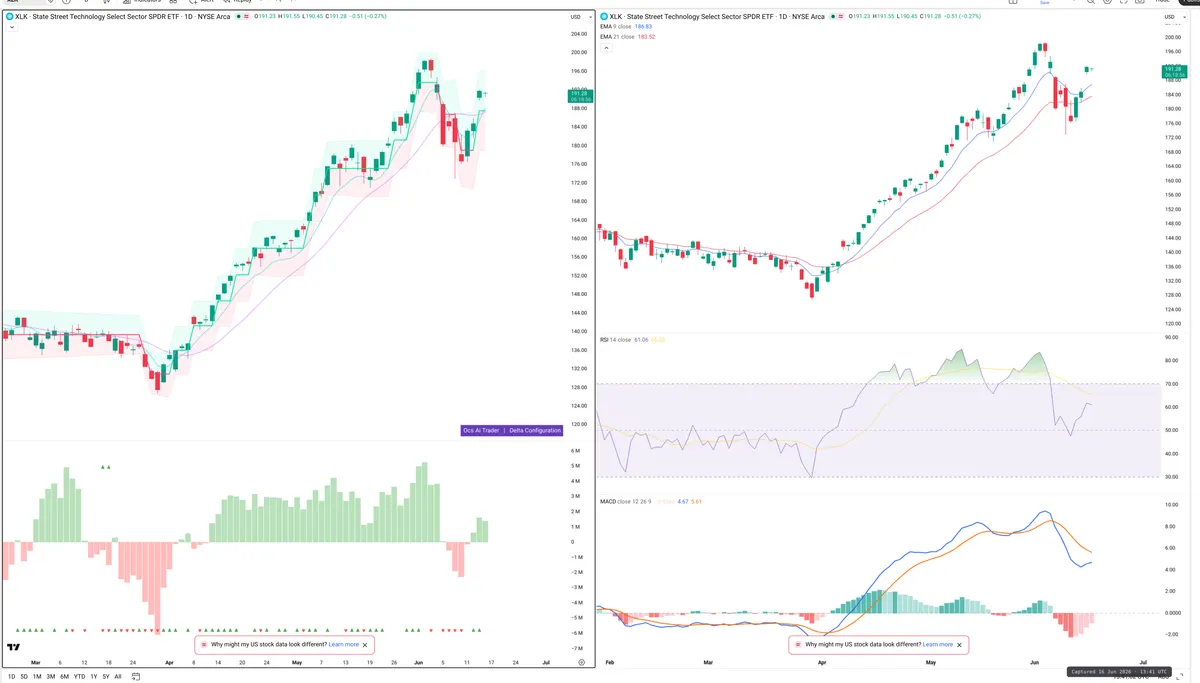The image size is (1200, 683).
Task: Click XLK logo icon in right chart
Action: click(603, 17)
